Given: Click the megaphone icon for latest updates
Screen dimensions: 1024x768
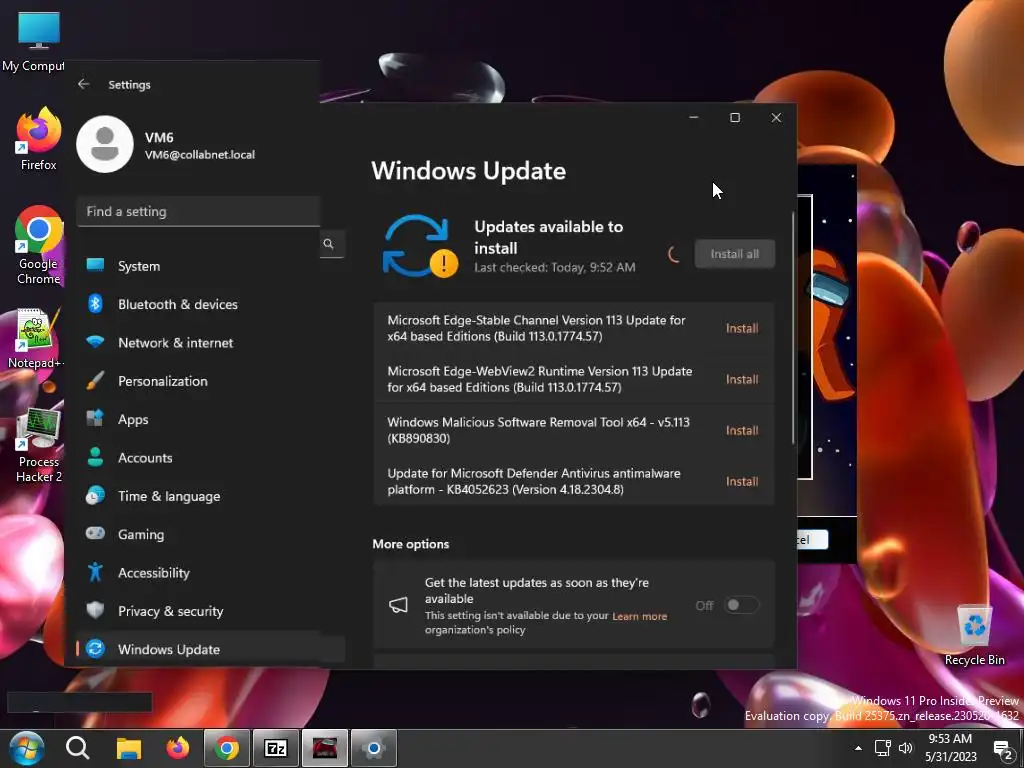Looking at the screenshot, I should coord(398,605).
